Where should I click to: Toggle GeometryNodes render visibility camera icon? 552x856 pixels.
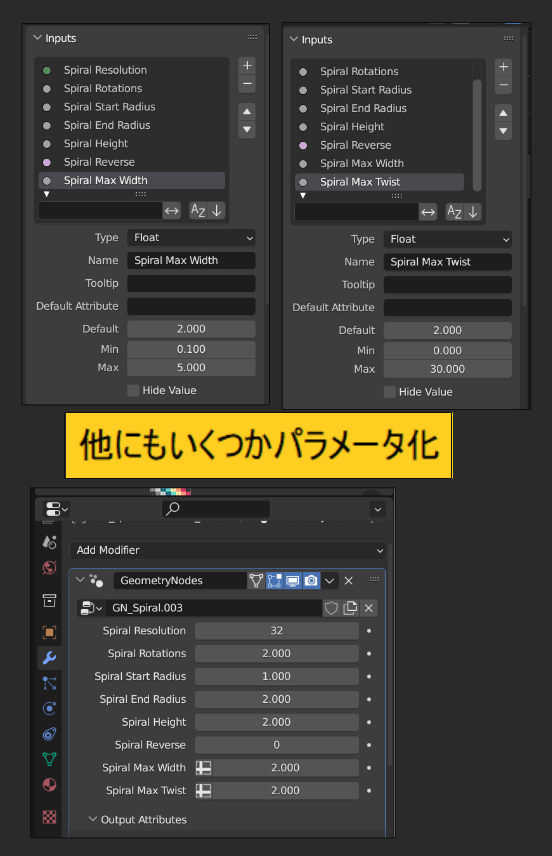(x=311, y=580)
